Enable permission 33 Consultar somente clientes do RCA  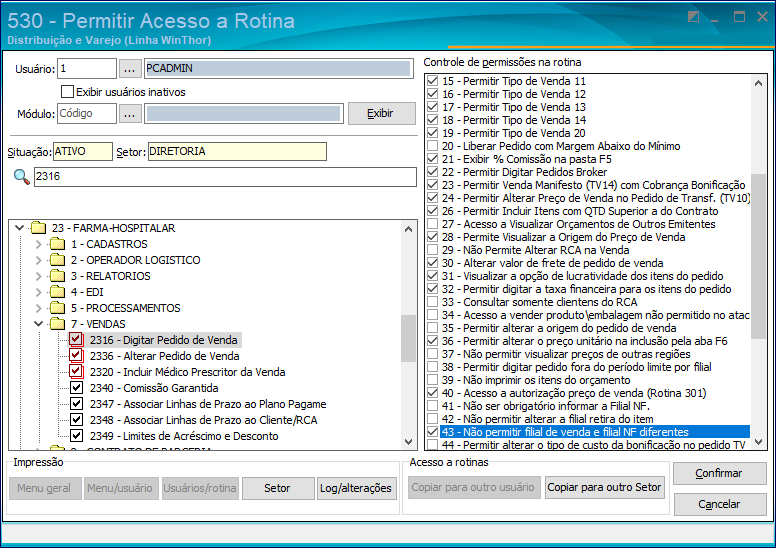point(433,302)
